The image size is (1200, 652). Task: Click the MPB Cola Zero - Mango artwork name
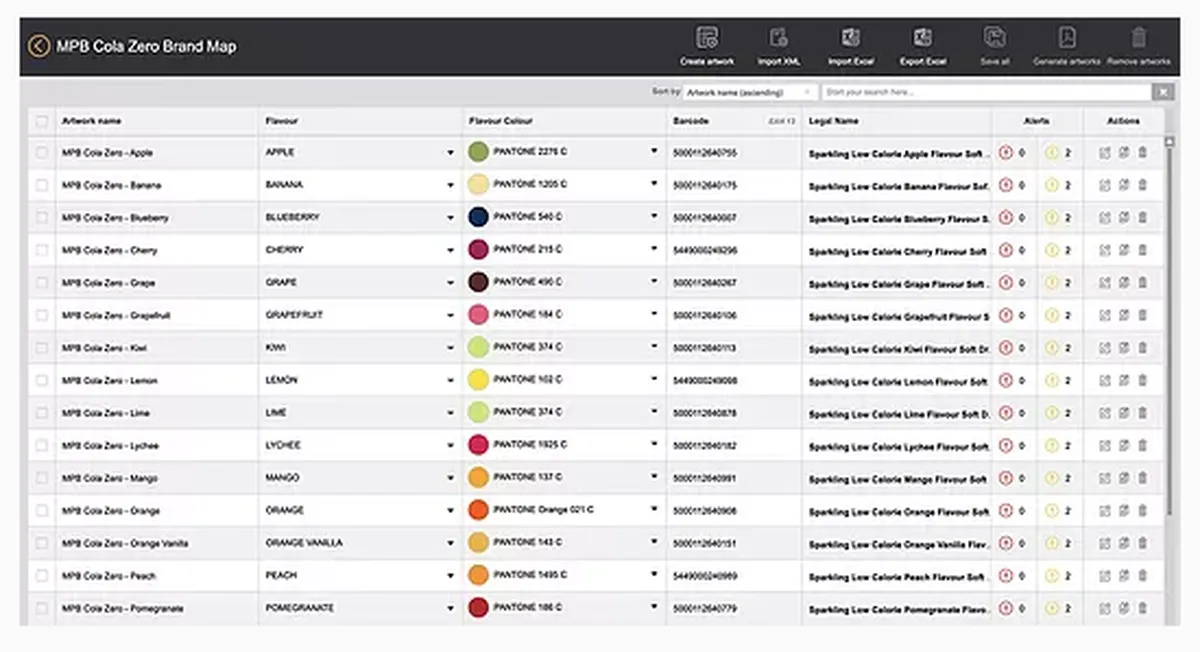[110, 478]
